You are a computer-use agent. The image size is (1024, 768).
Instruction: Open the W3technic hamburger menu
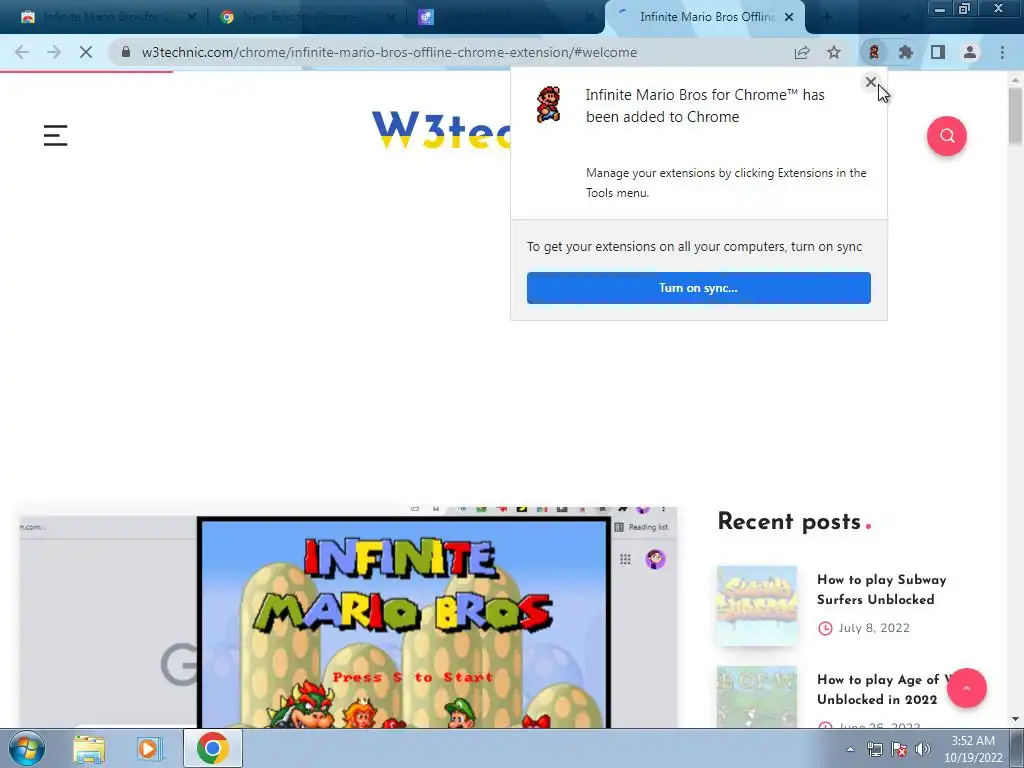(x=56, y=135)
